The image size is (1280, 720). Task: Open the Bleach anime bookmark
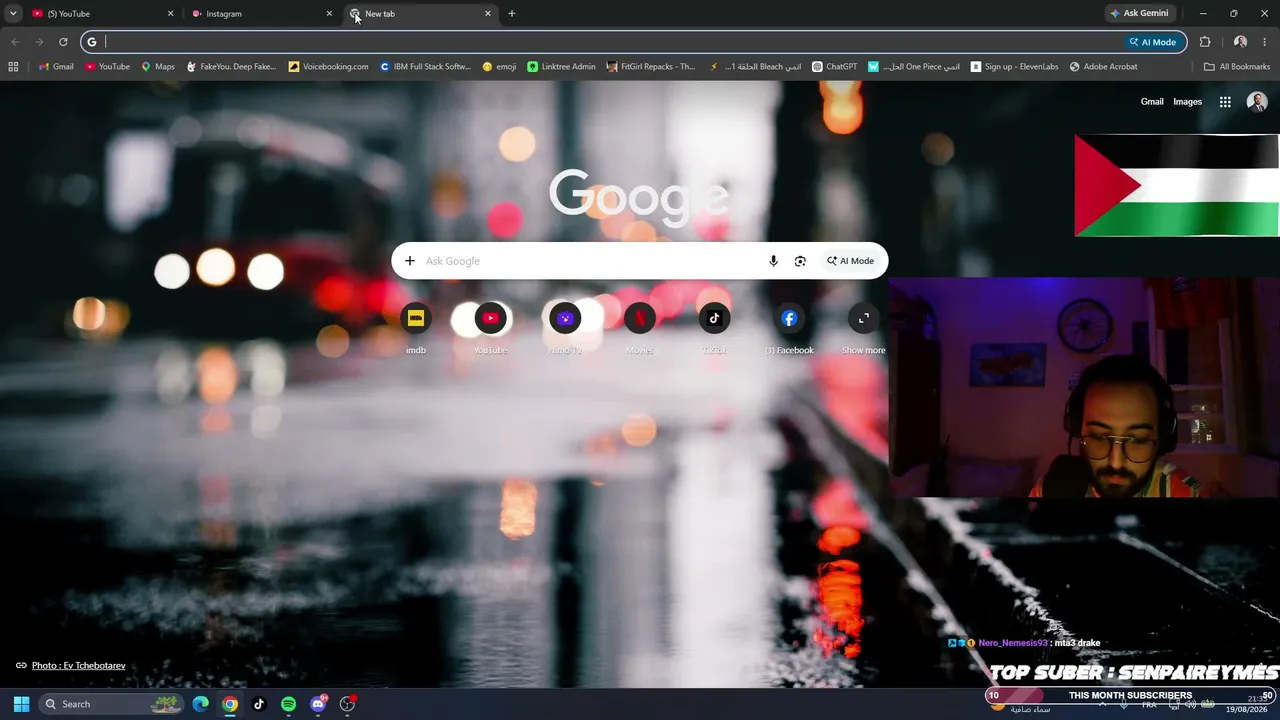(x=755, y=67)
